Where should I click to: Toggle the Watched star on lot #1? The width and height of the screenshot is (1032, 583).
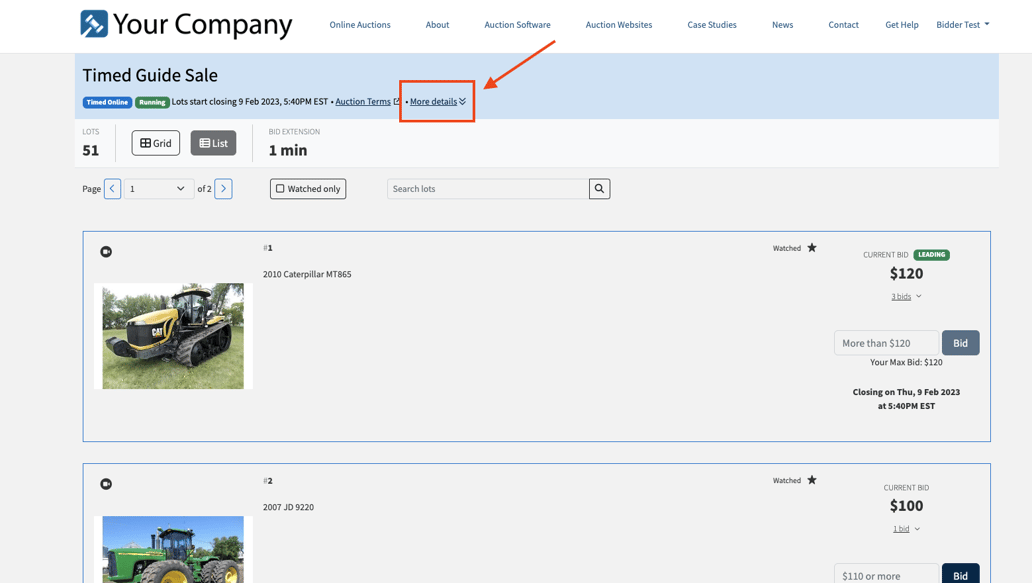pos(813,248)
